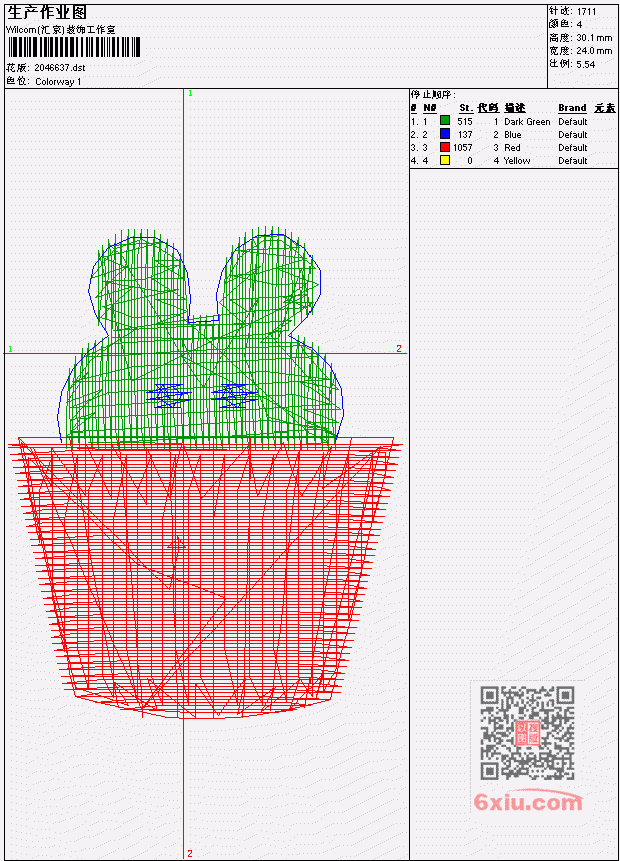The height and width of the screenshot is (861, 620).
Task: Click the Blue color swatch
Action: click(445, 134)
